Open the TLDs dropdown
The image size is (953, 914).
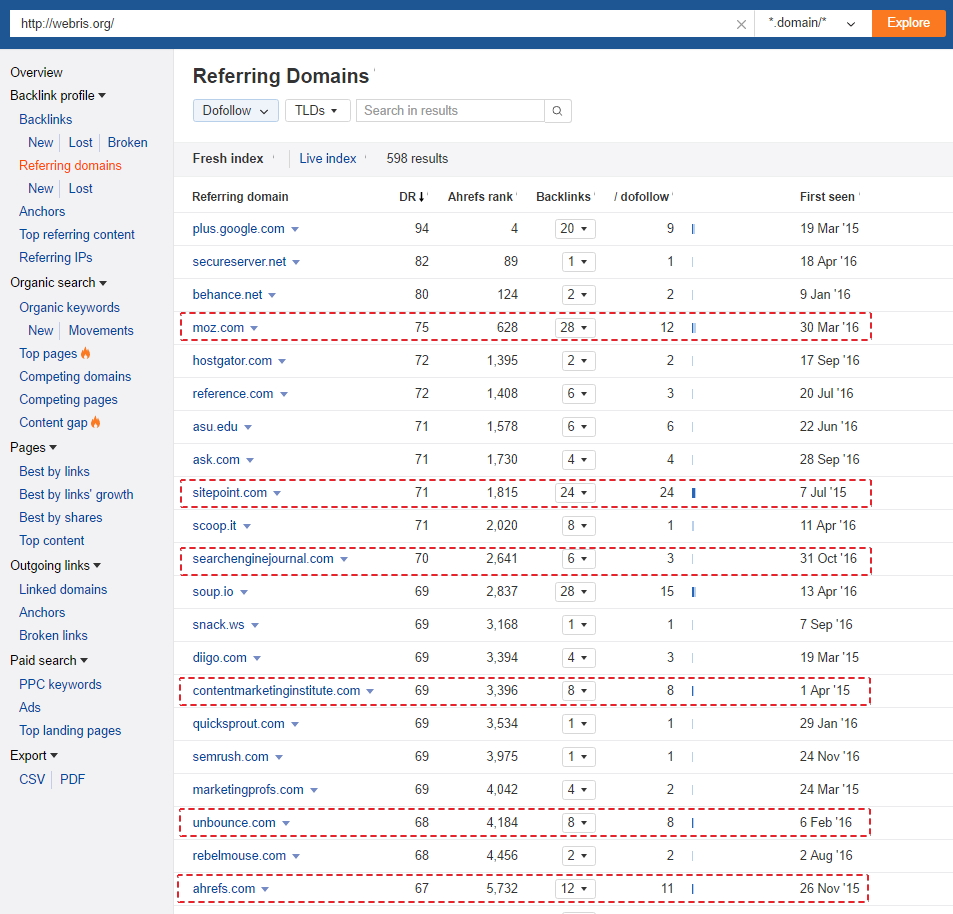point(317,111)
